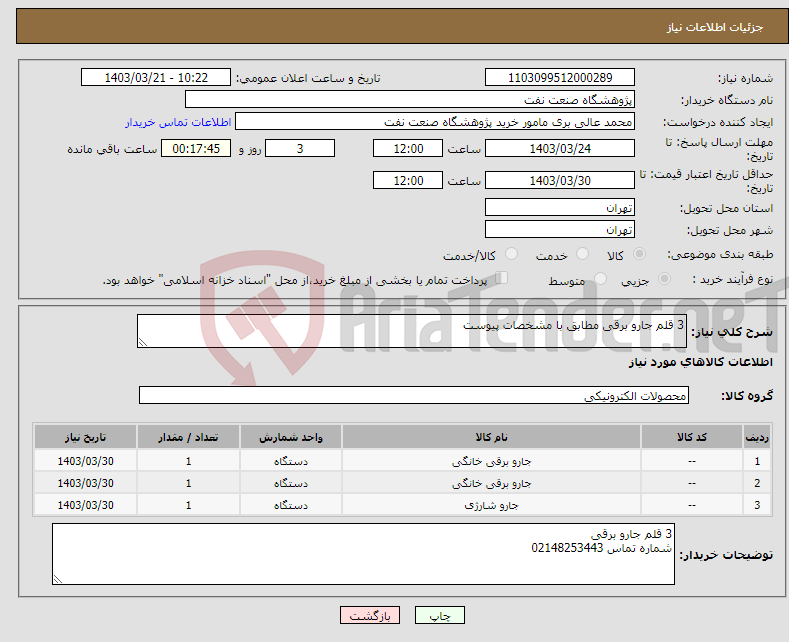Viewport: 789px width, 642px height.
Task: Click the resize handle of the description textarea
Action: tap(142, 342)
